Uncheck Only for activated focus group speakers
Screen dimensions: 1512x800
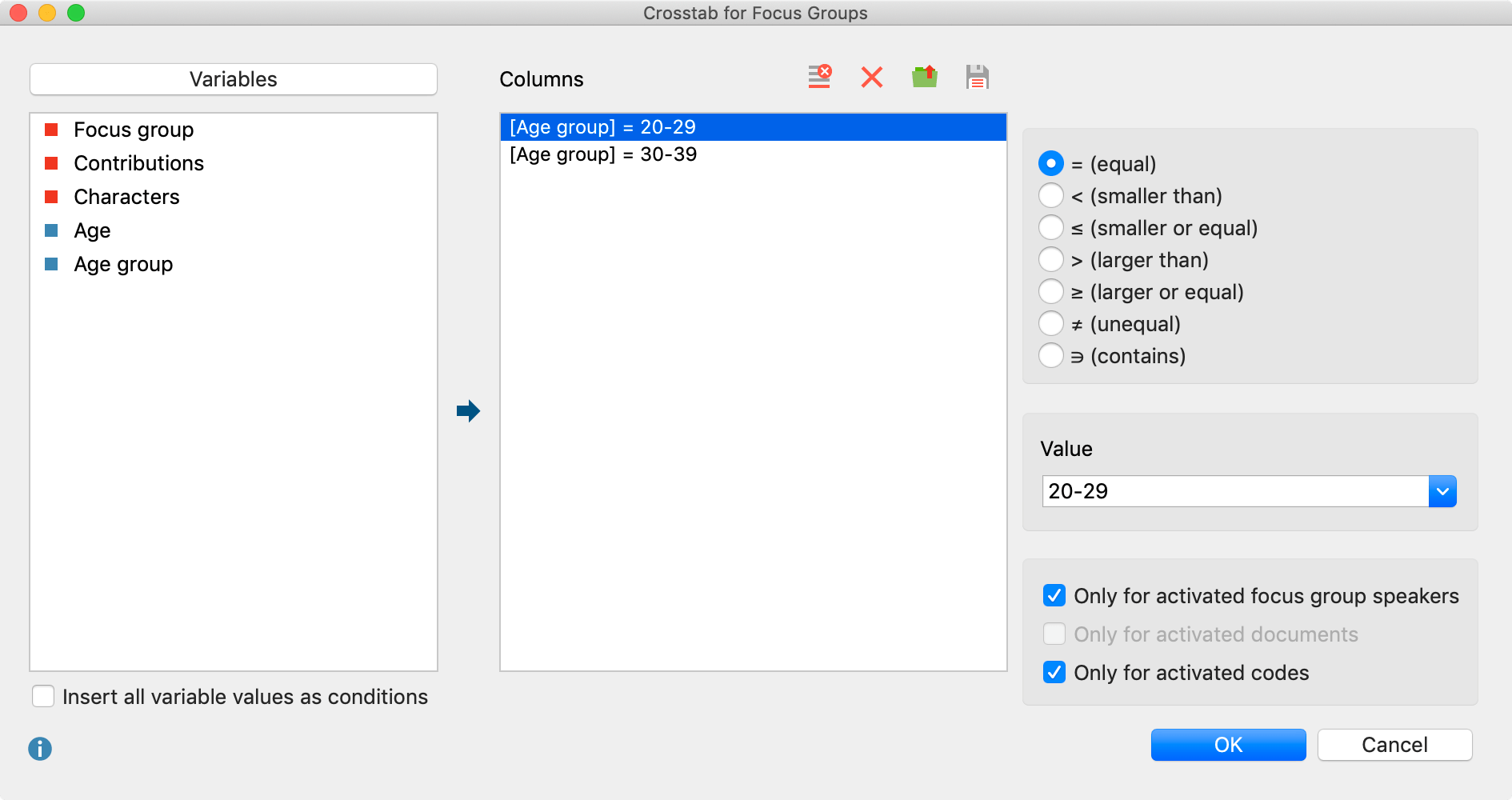[x=1054, y=595]
